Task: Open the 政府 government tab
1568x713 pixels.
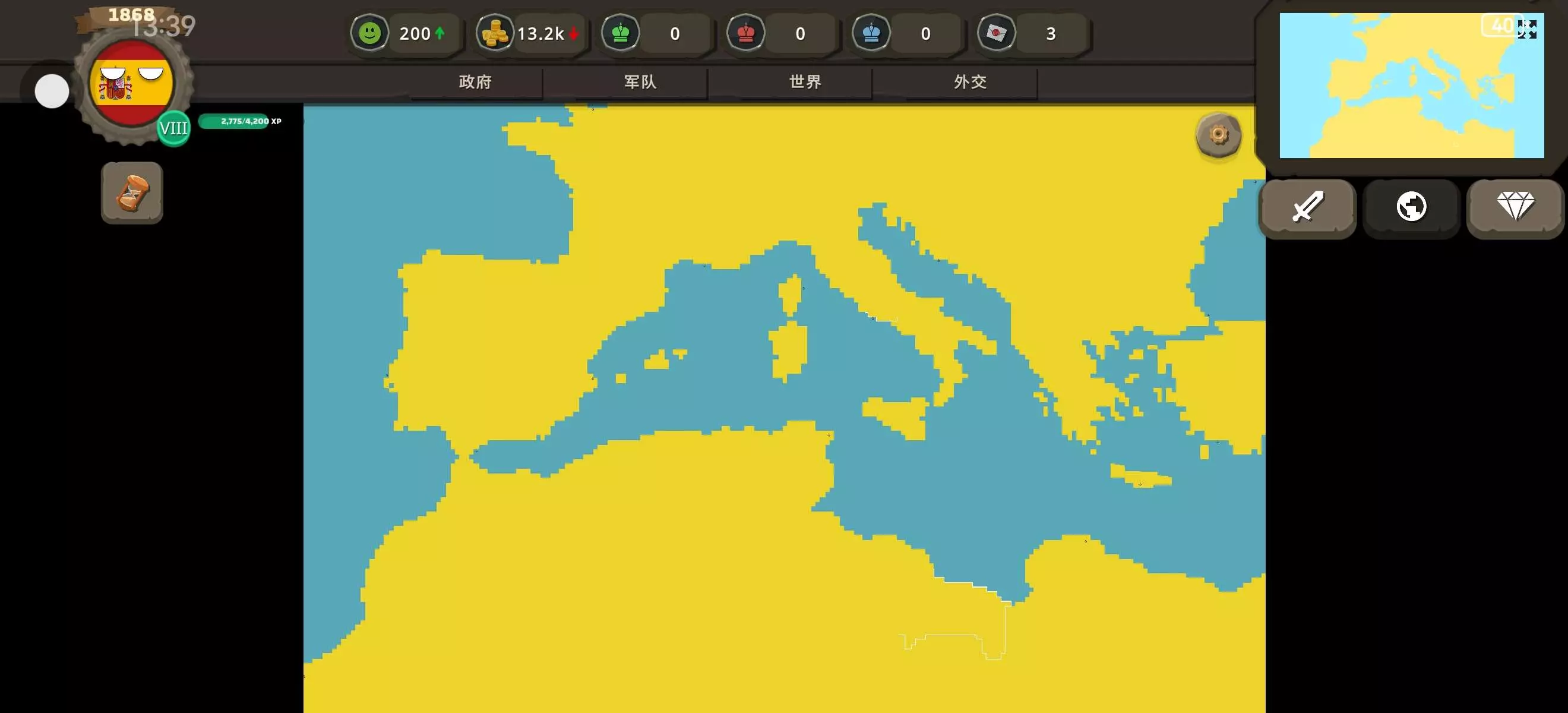Action: tap(475, 81)
